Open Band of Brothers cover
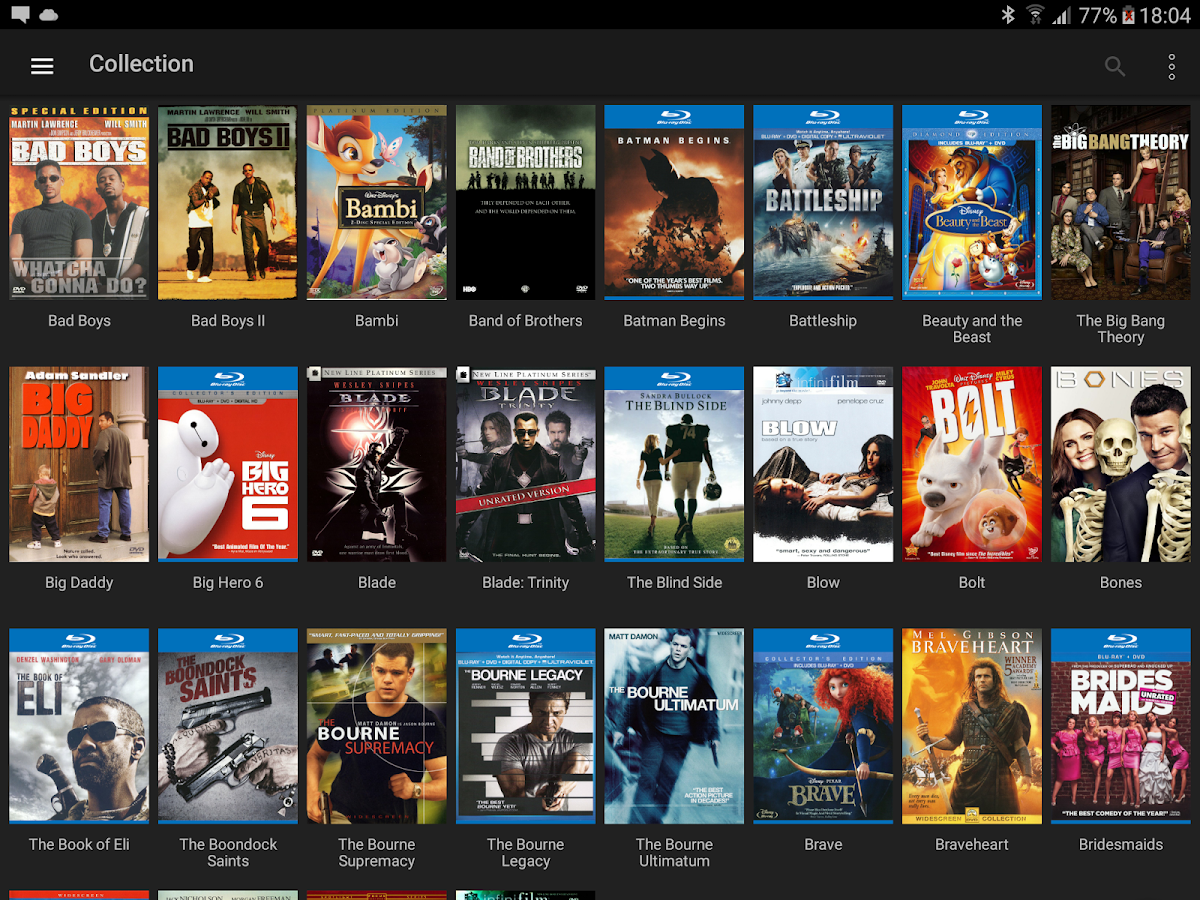1200x900 pixels. click(526, 202)
